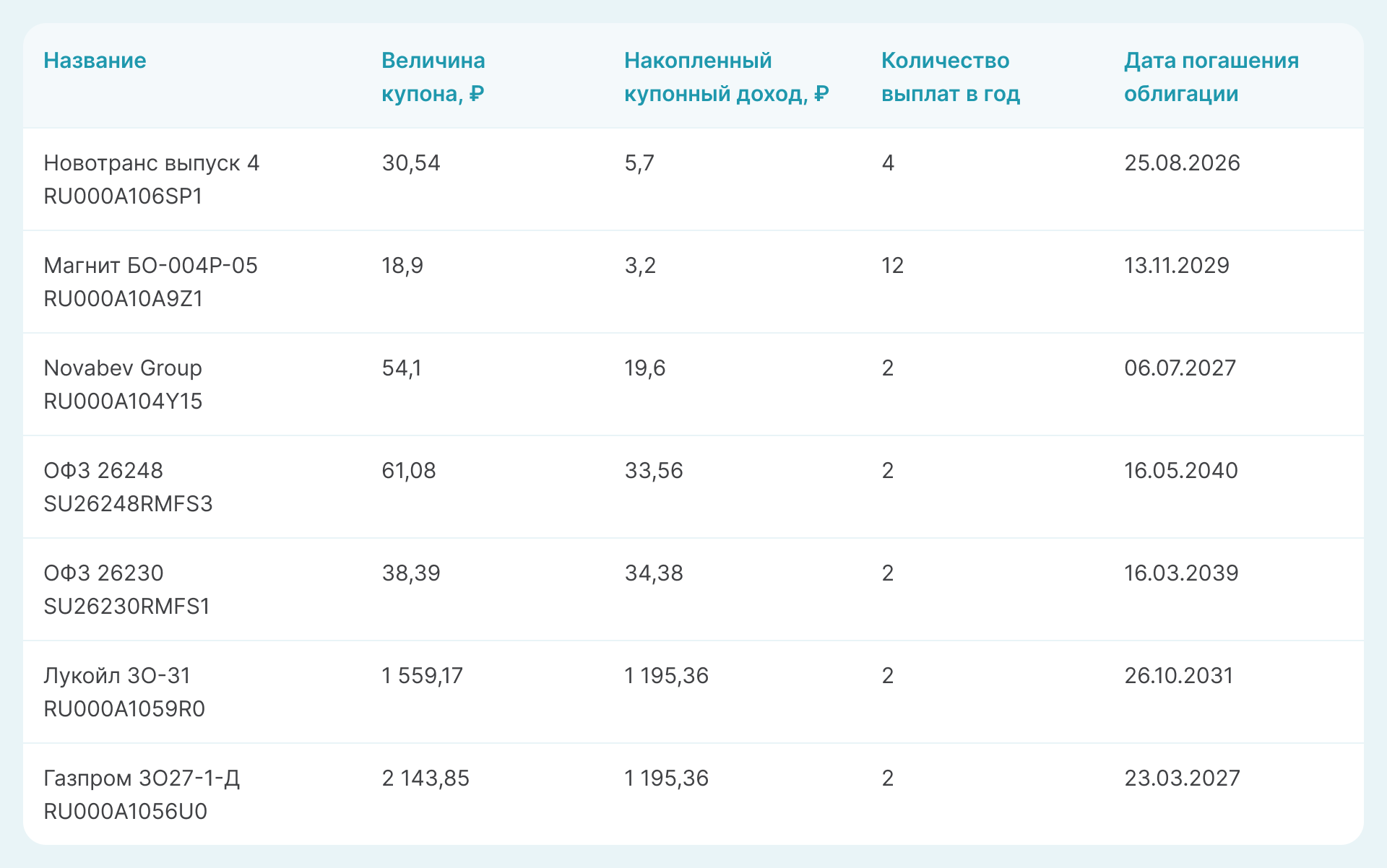Click ISIN code SU26248RMFS3
Viewport: 1387px width, 868px height.
(128, 504)
